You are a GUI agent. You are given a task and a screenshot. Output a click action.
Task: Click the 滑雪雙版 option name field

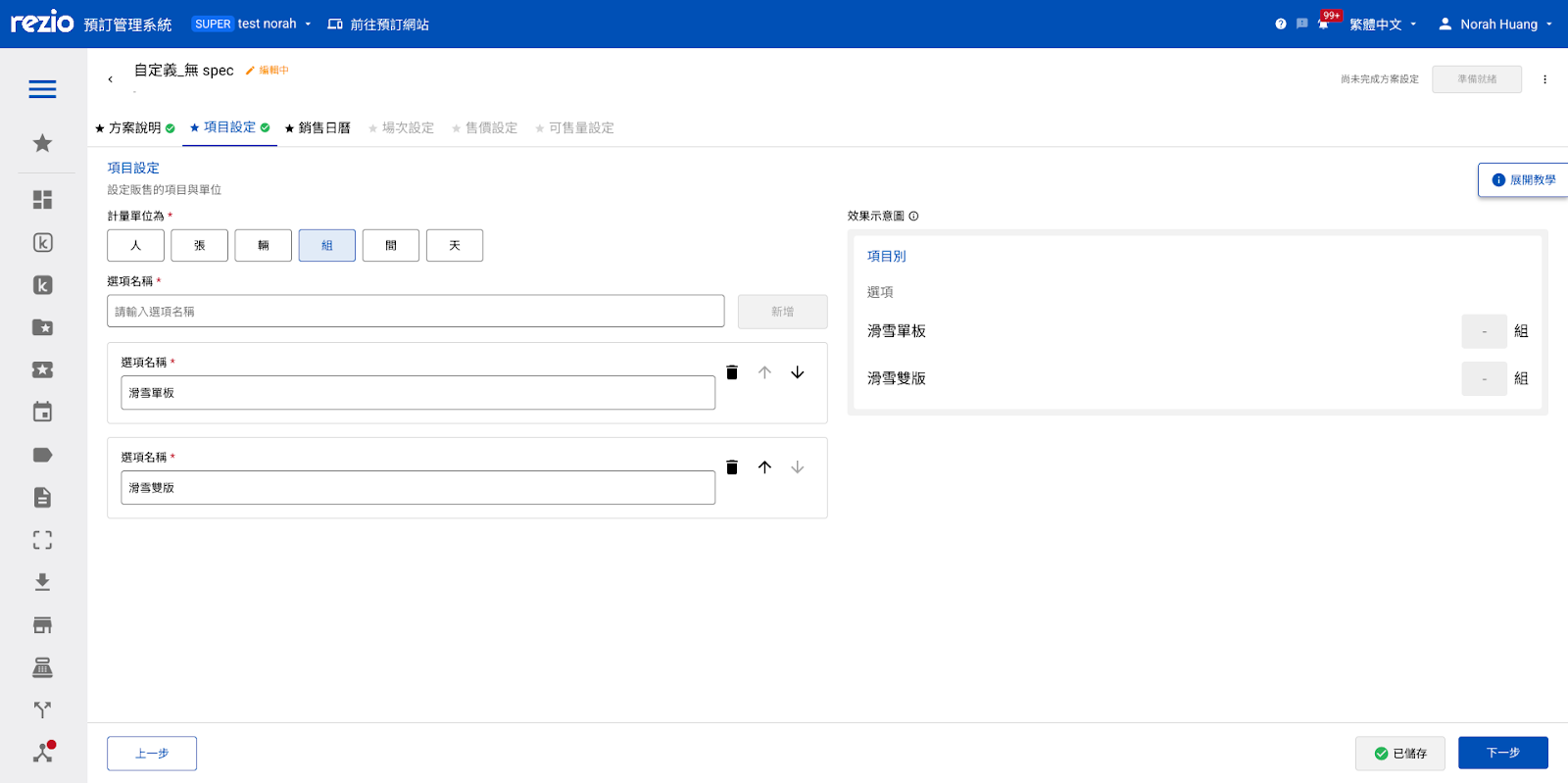(418, 488)
